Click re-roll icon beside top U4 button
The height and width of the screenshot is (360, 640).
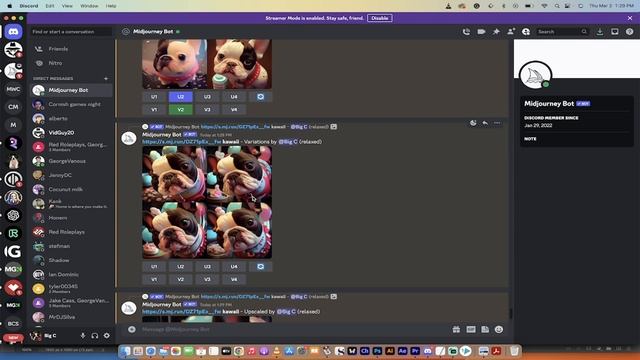260,97
